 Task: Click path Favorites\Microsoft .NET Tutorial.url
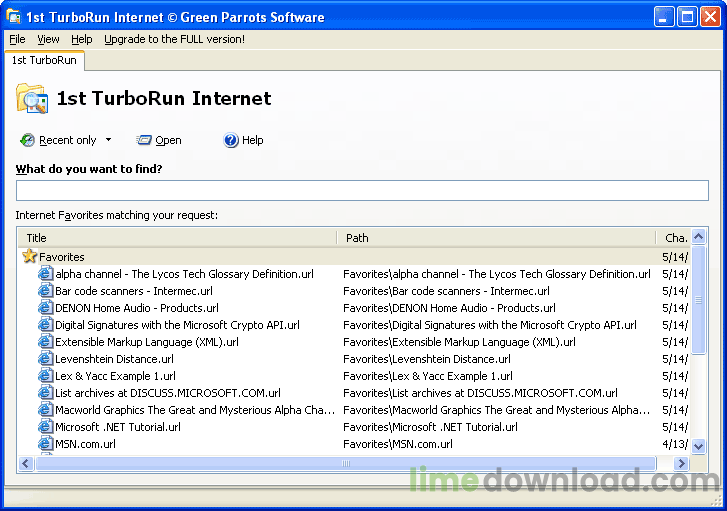pyautogui.click(x=430, y=427)
